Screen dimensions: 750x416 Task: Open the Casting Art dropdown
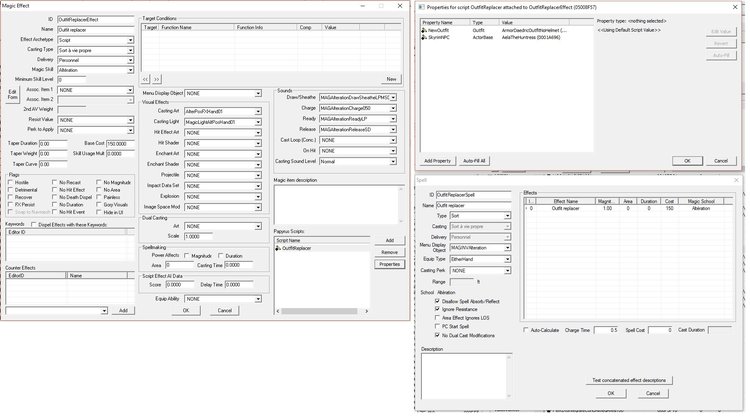(x=258, y=111)
